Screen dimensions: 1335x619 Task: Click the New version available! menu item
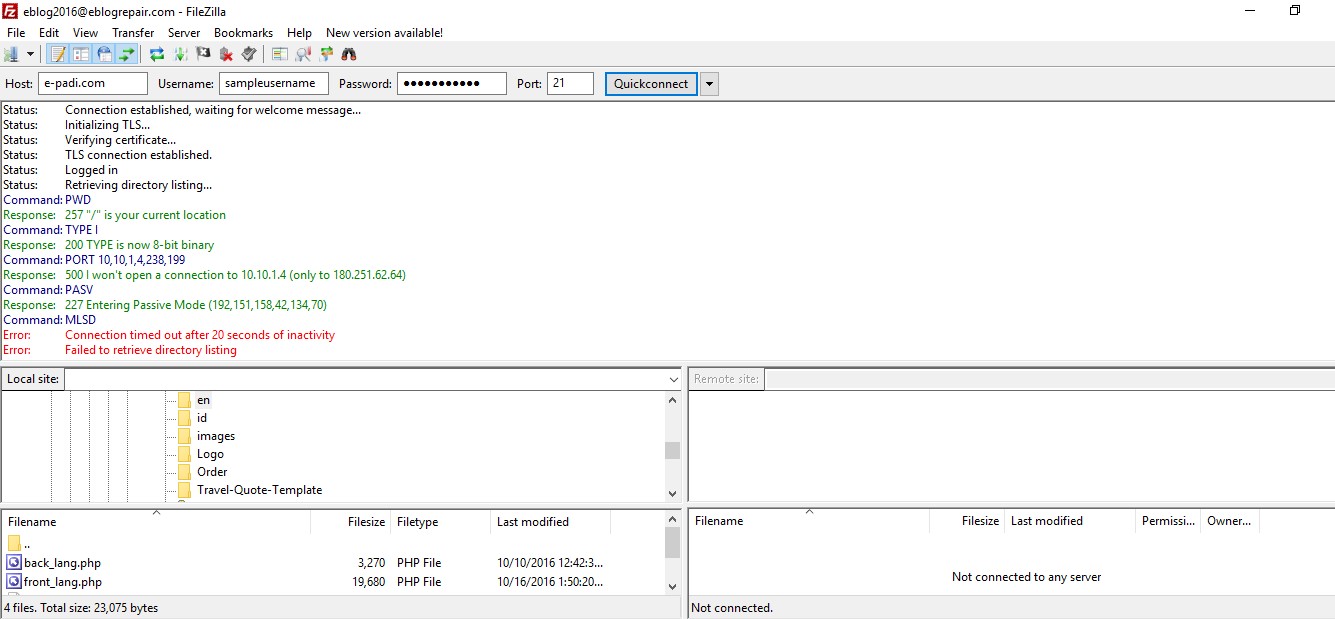pos(384,33)
